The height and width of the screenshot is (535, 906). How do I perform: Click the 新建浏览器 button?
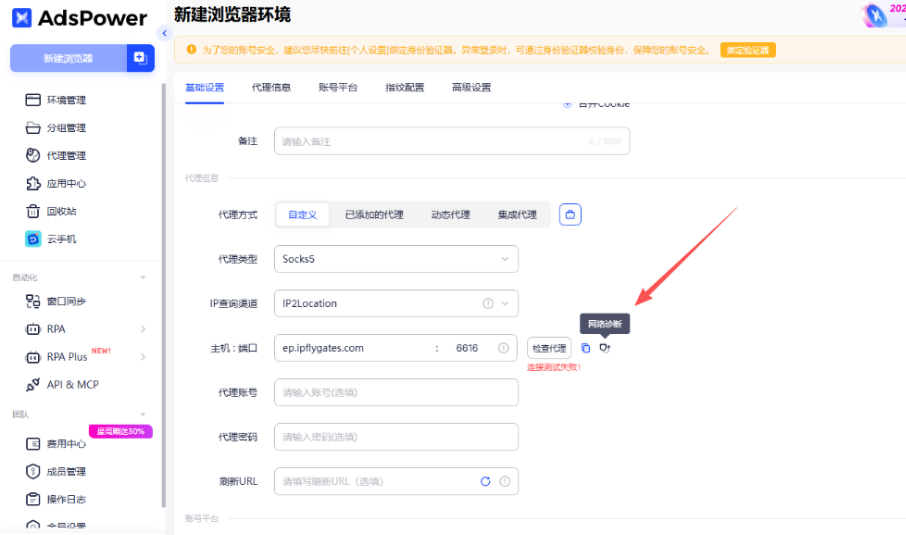point(68,58)
